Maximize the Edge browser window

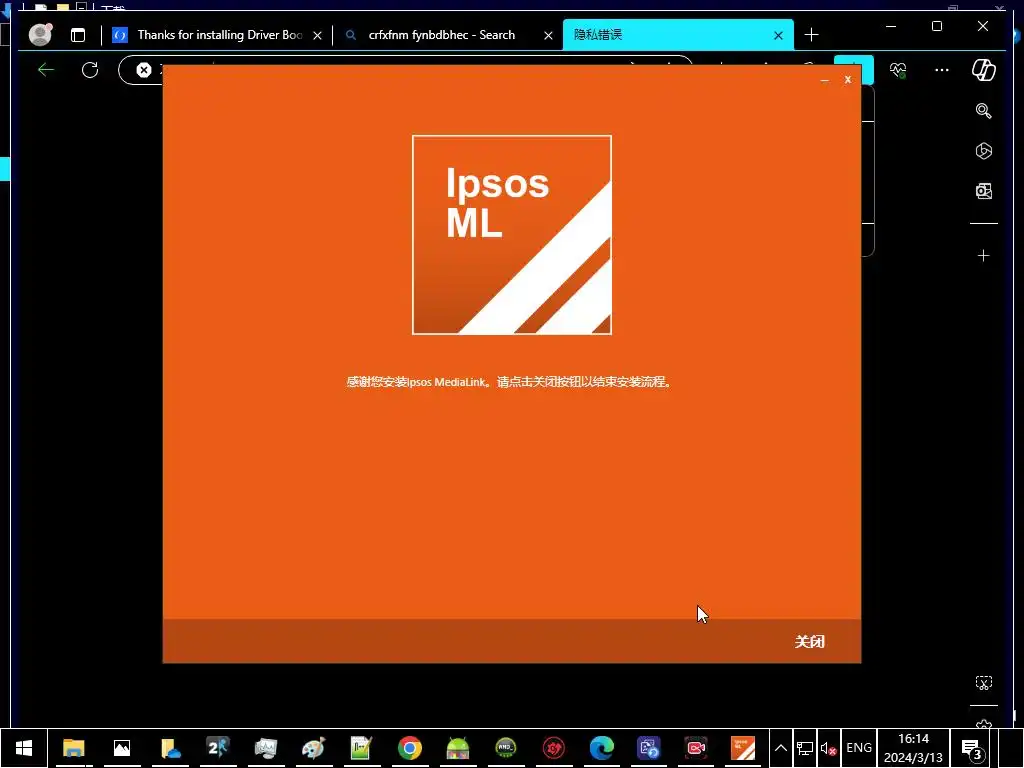936,26
